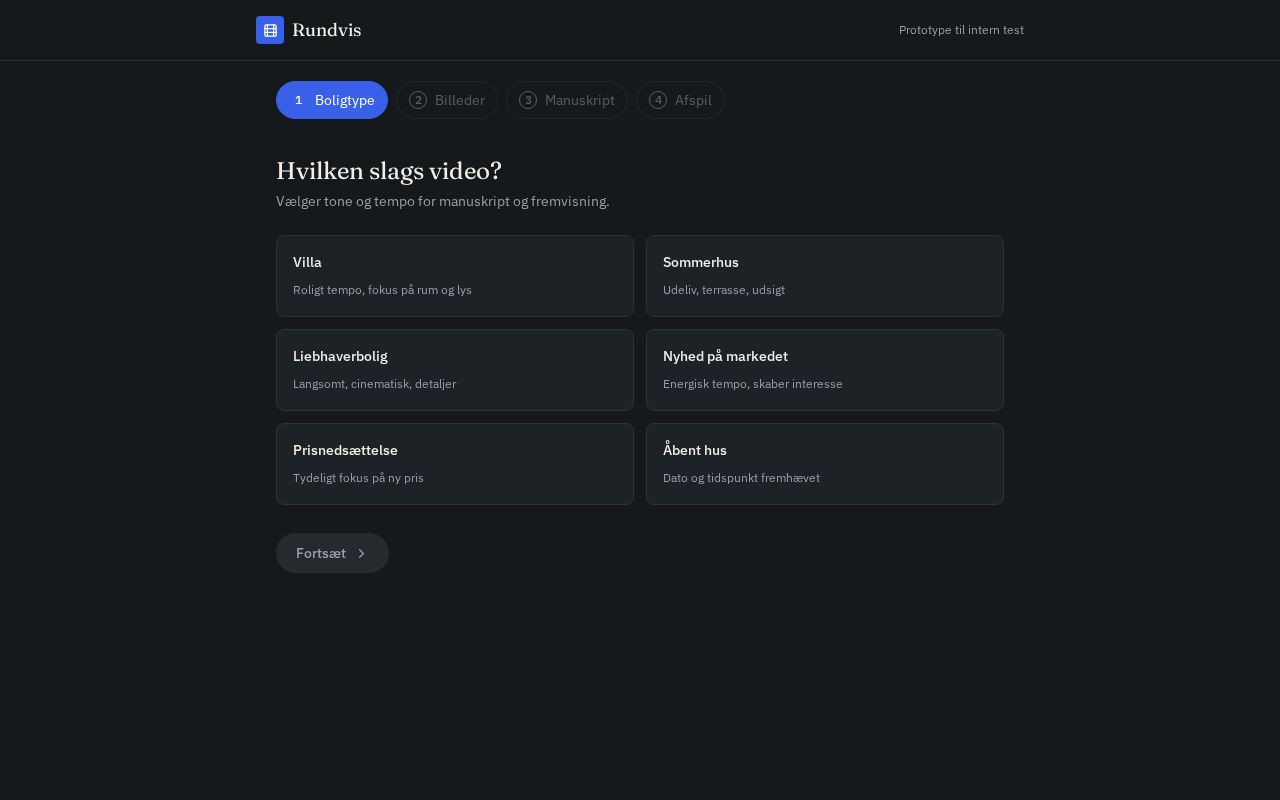Image resolution: width=1280 pixels, height=800 pixels.
Task: Click the Rundvis film logo icon
Action: point(270,30)
